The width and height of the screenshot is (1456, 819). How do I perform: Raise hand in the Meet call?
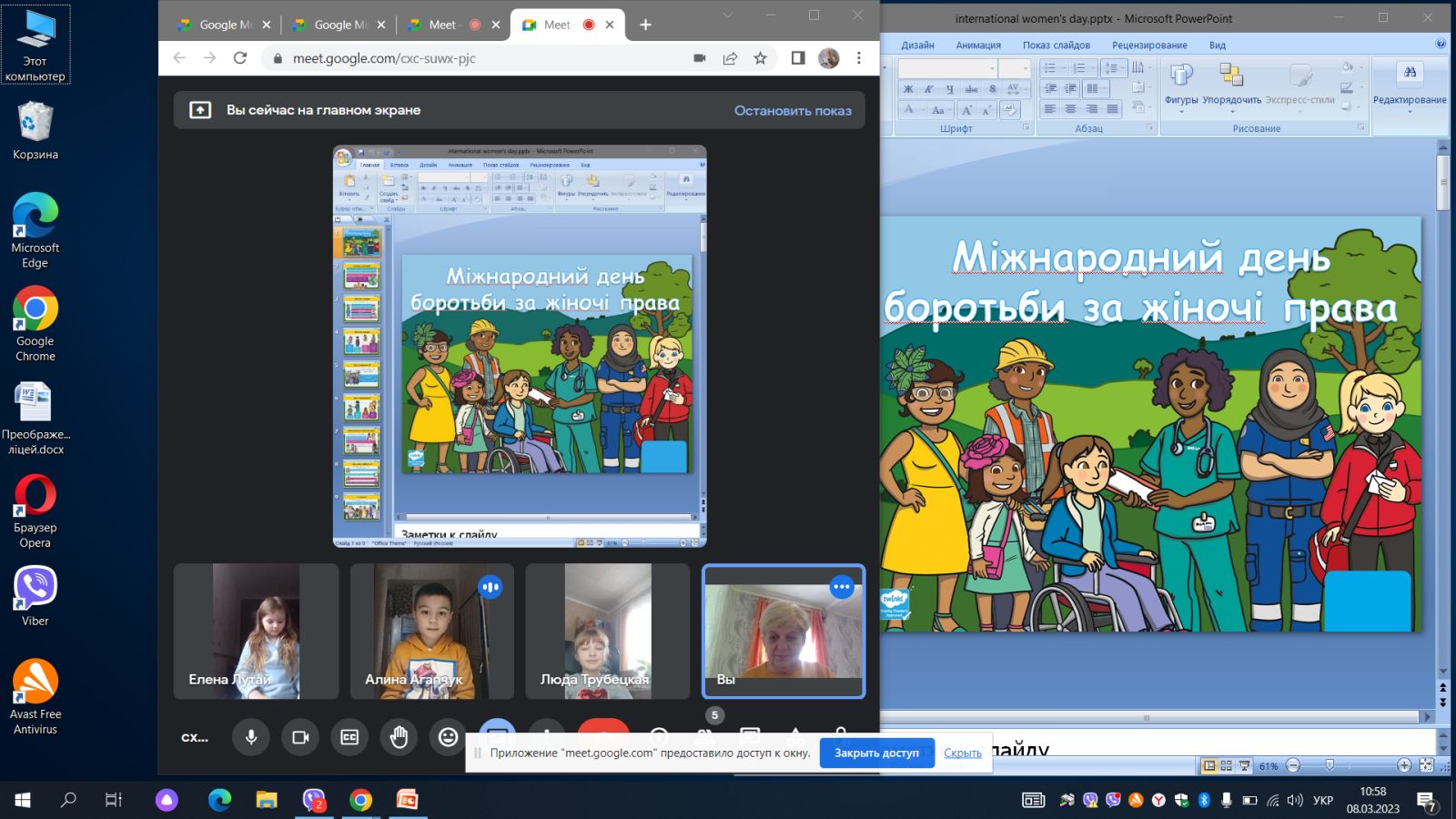(399, 737)
